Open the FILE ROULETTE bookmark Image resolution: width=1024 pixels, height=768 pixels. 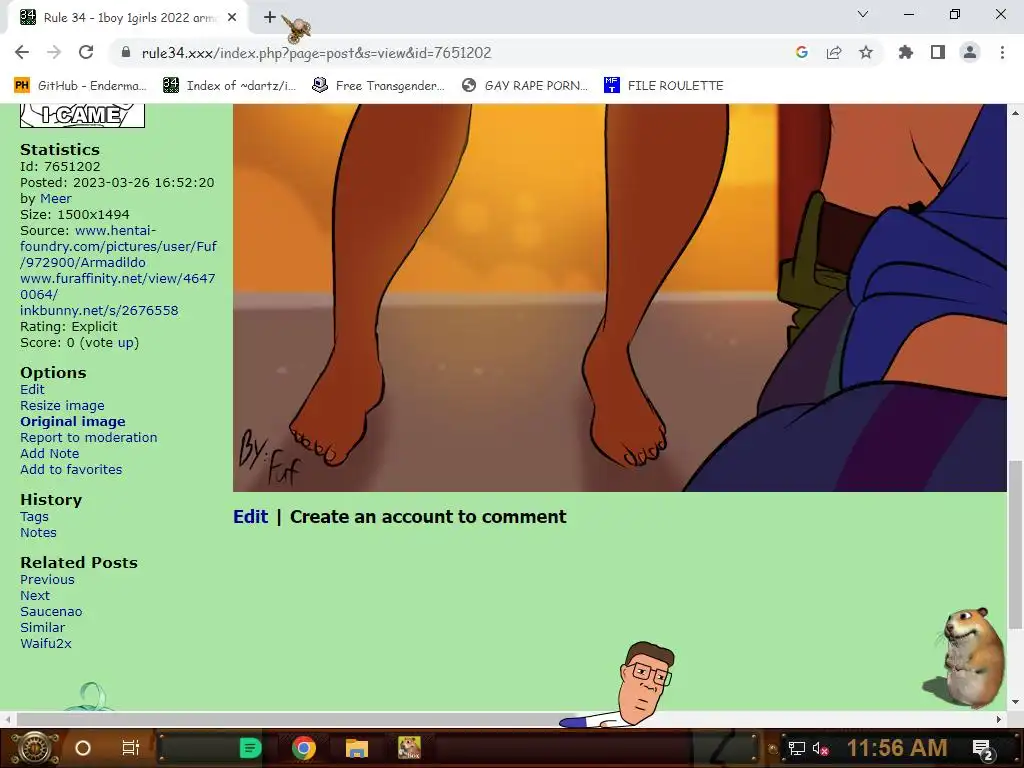click(664, 86)
